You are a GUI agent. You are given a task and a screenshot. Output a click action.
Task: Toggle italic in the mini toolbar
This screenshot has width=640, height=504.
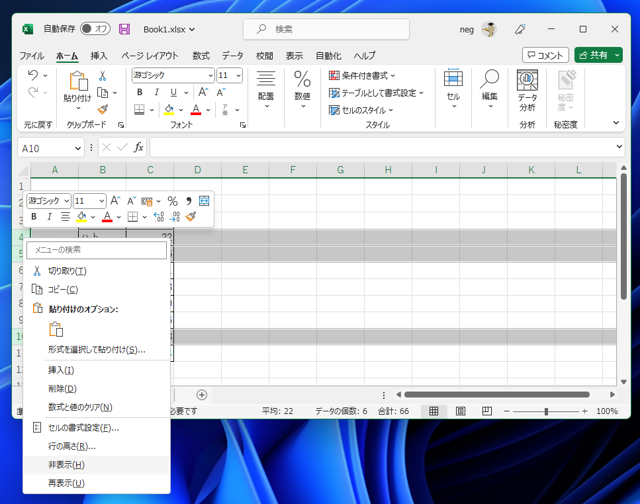point(49,217)
